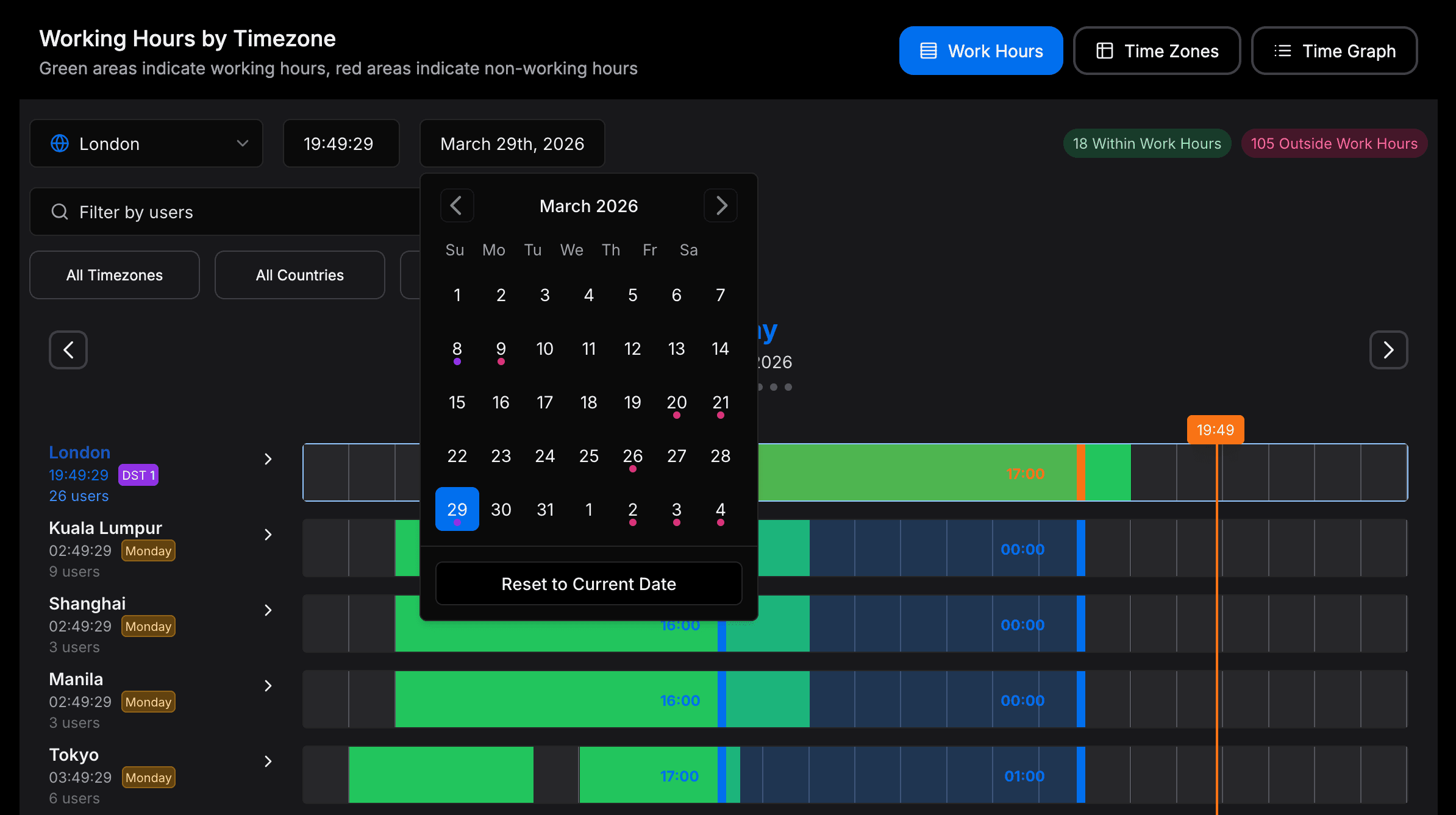Click the Kuala Lumpur timezone name

(105, 528)
